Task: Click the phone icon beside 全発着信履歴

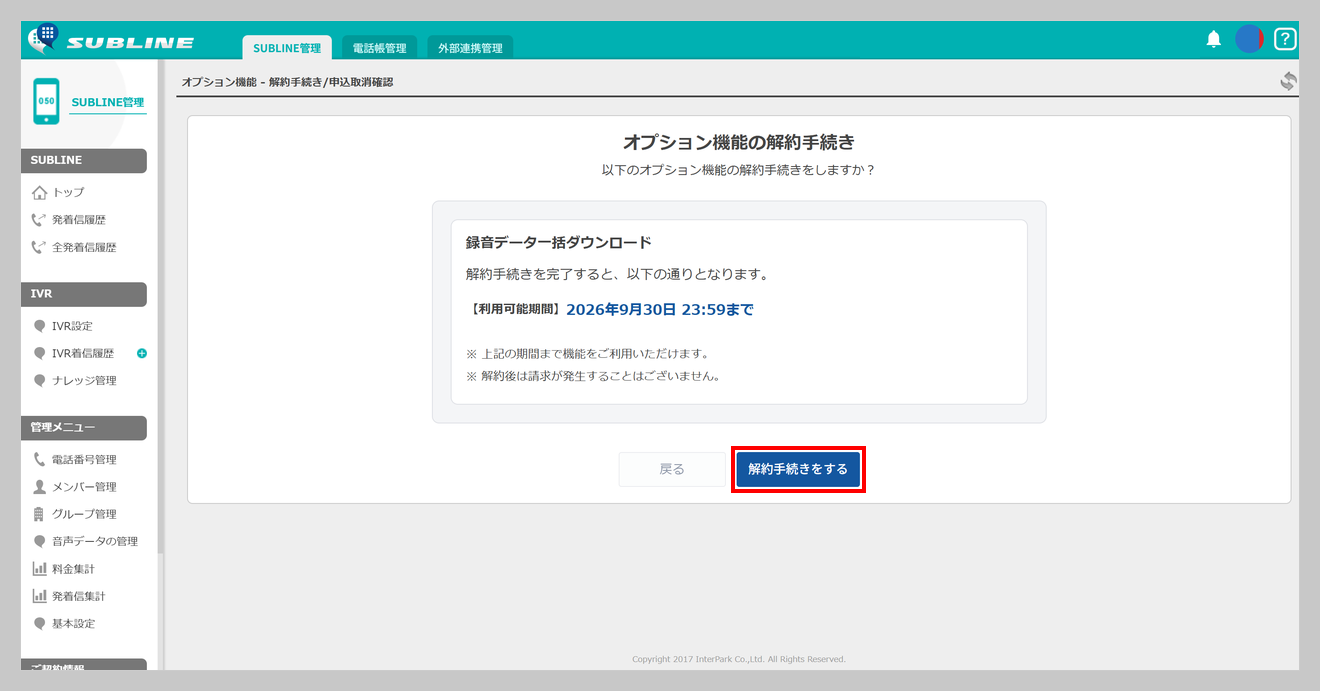Action: 39,247
